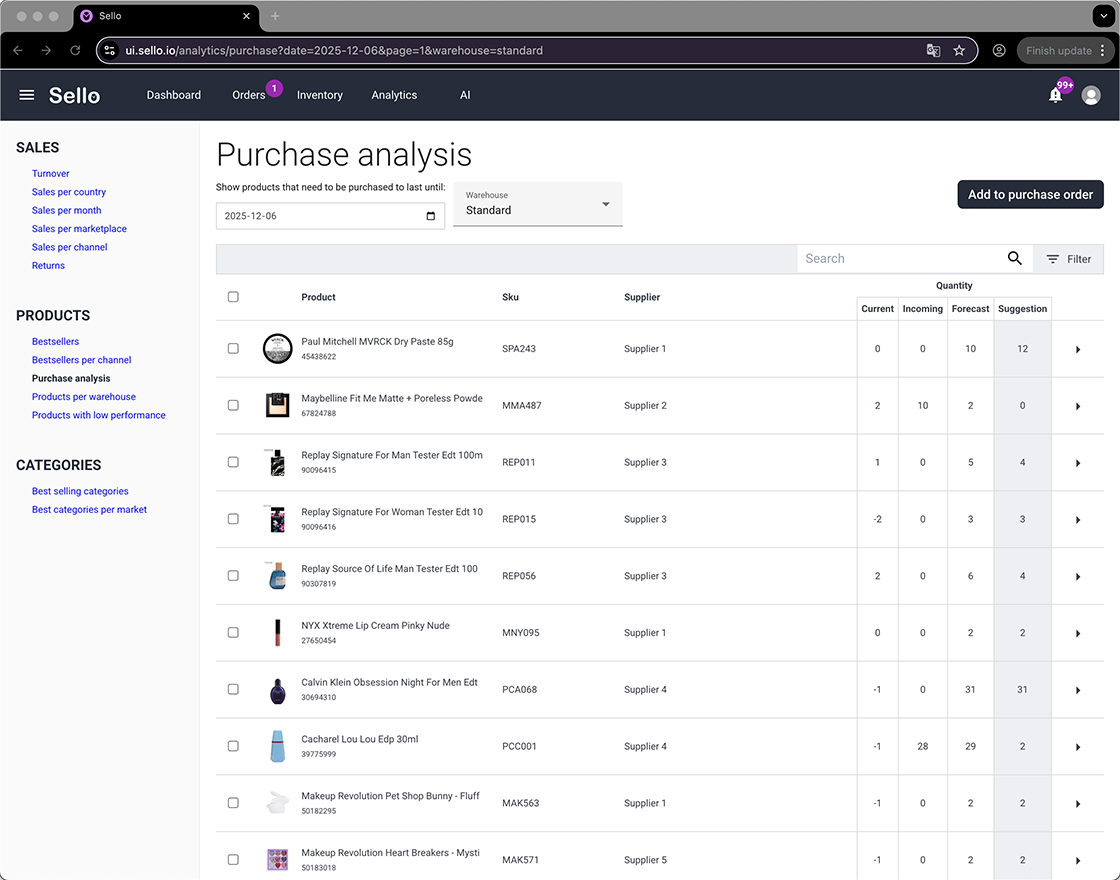Check the Cacharel Lou Lou Edp checkbox
Viewport: 1120px width, 880px height.
point(233,746)
